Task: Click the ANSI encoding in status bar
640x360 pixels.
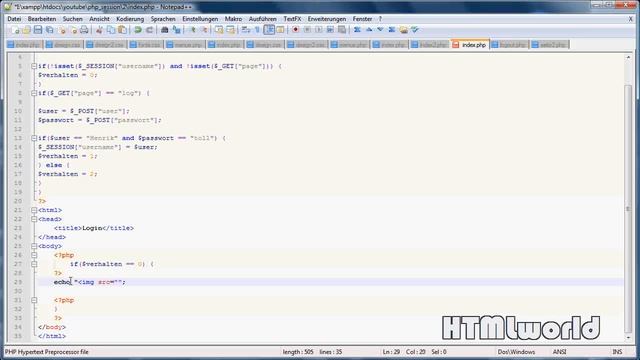Action: click(560, 351)
